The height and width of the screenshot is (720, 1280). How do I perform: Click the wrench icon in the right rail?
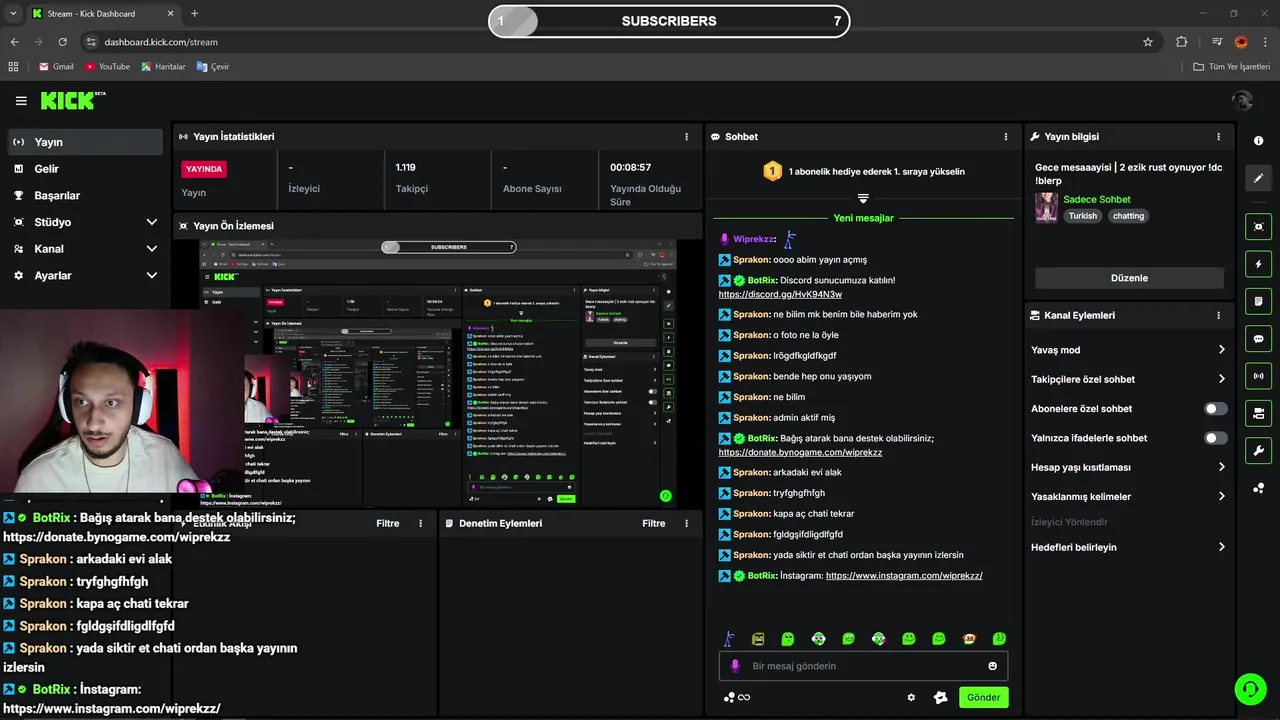pyautogui.click(x=1258, y=451)
